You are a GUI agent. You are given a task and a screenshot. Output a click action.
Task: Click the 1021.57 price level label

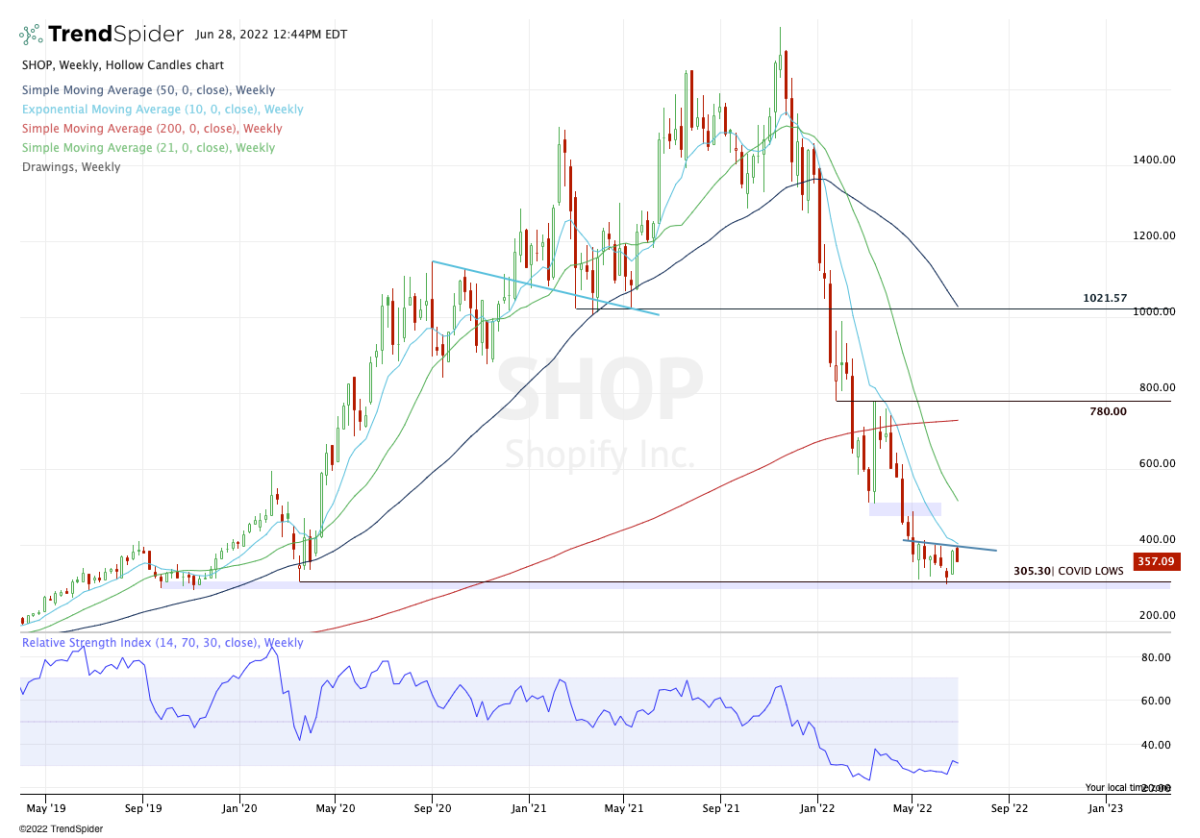(1105, 298)
